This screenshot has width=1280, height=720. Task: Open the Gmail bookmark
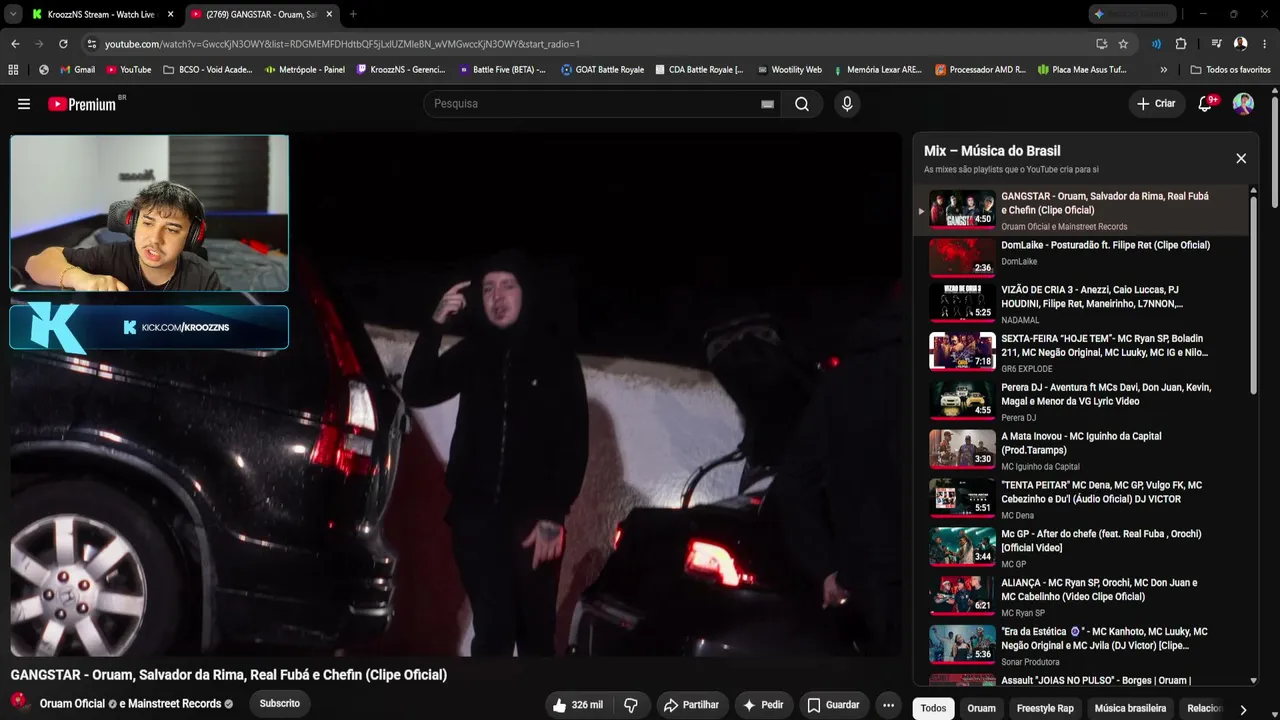point(77,70)
